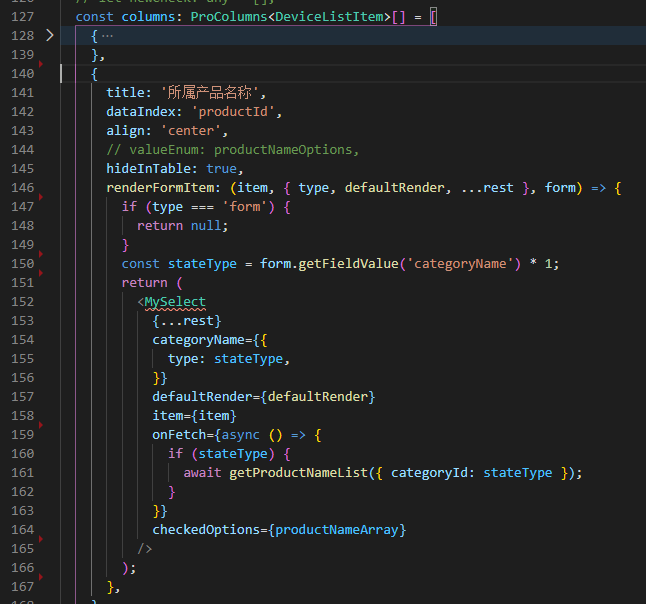Screen dimensions: 646x604
Task: Click the hideInTable property name
Action: [x=149, y=169]
